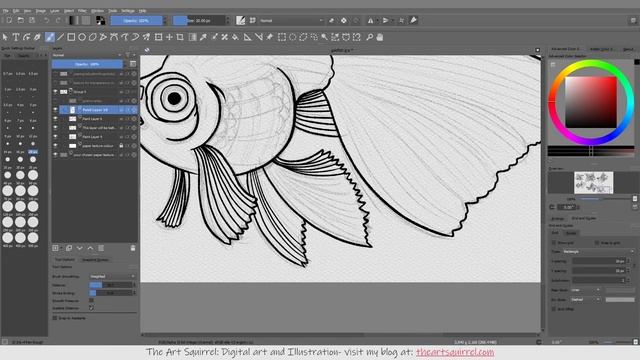Select the Rectangular Selection tool
Screen dimensions: 640x360
coord(282,37)
